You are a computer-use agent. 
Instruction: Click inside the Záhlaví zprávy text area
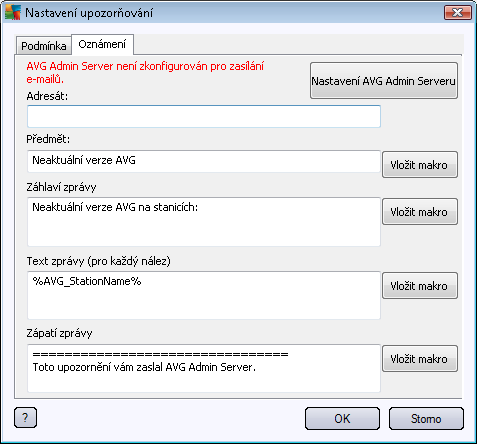click(x=204, y=222)
